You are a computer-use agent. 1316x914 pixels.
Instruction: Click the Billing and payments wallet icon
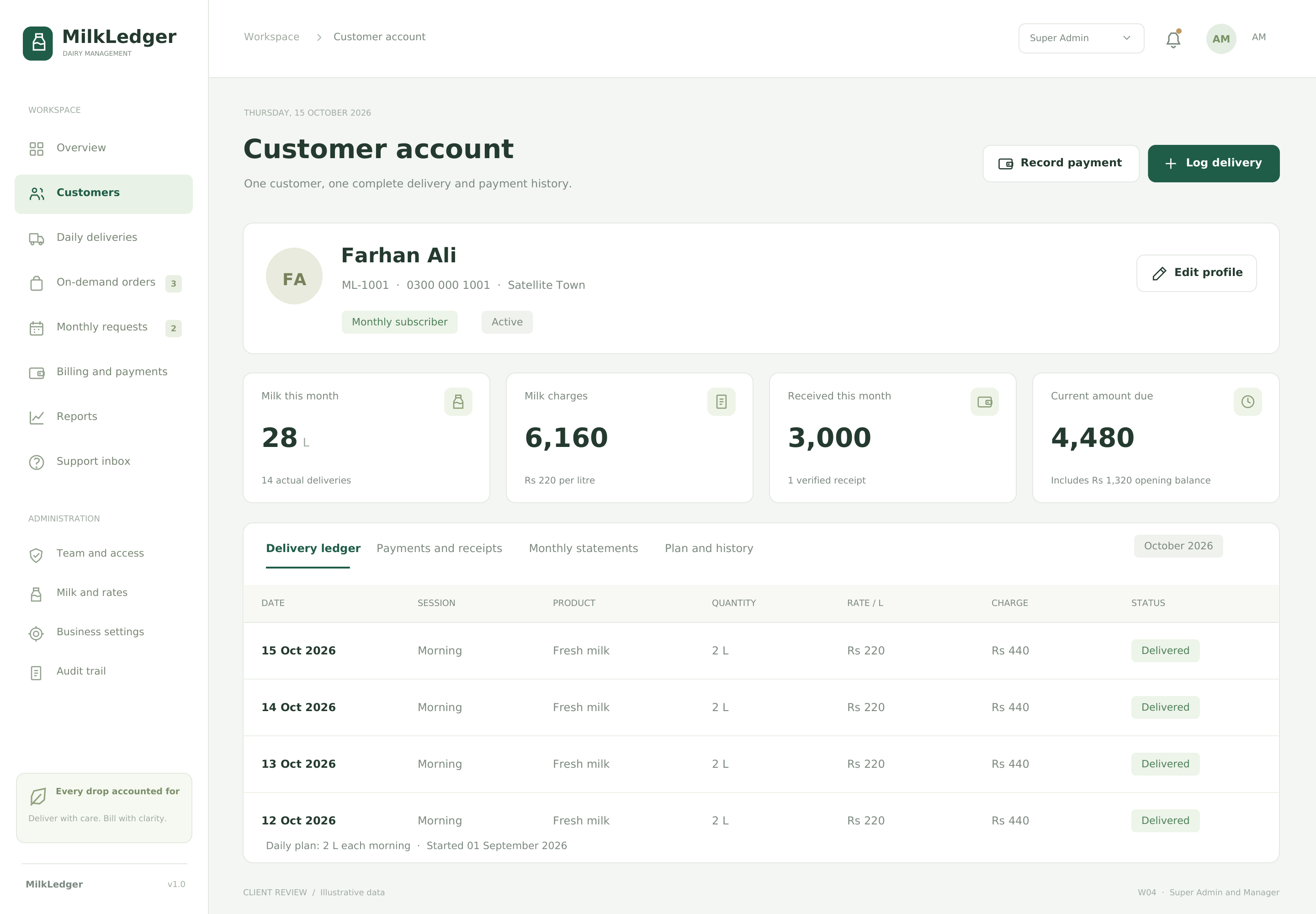tap(37, 373)
